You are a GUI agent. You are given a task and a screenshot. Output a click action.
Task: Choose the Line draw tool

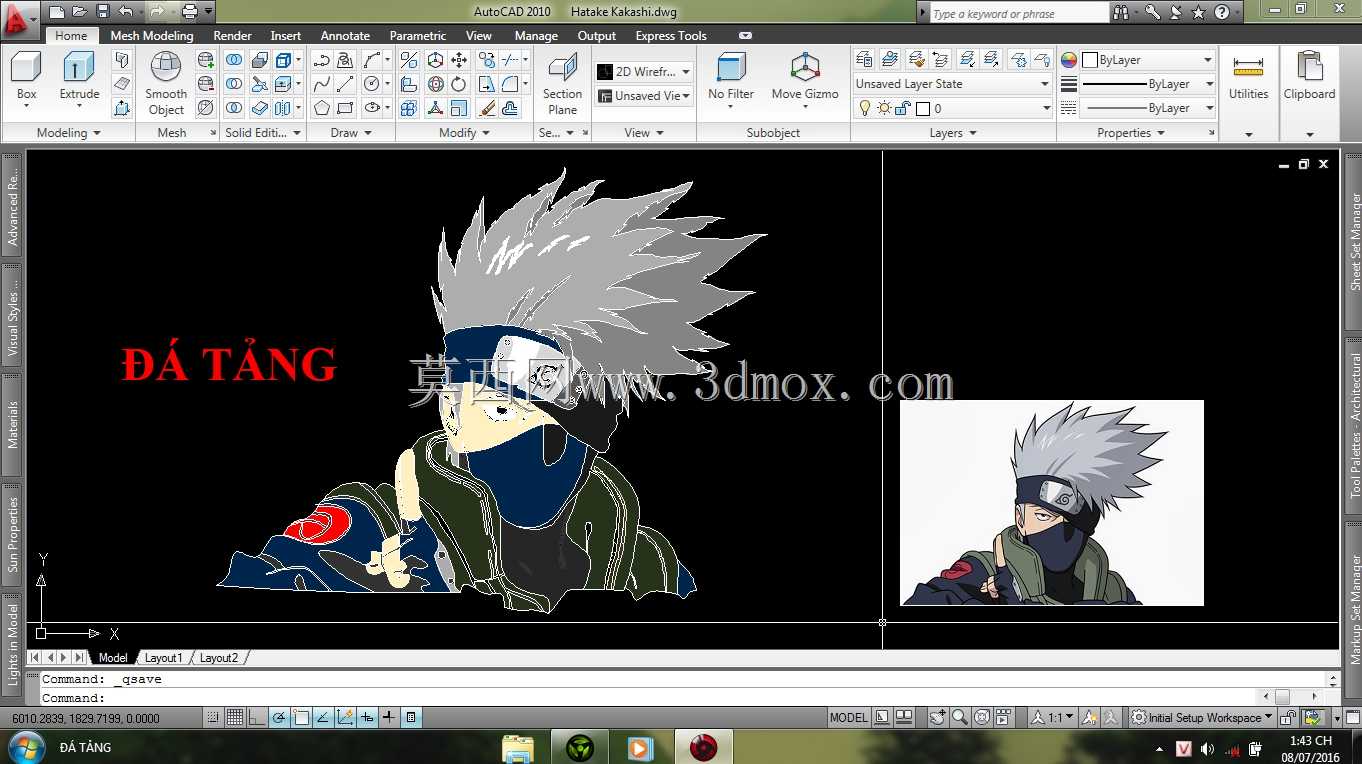click(x=346, y=84)
